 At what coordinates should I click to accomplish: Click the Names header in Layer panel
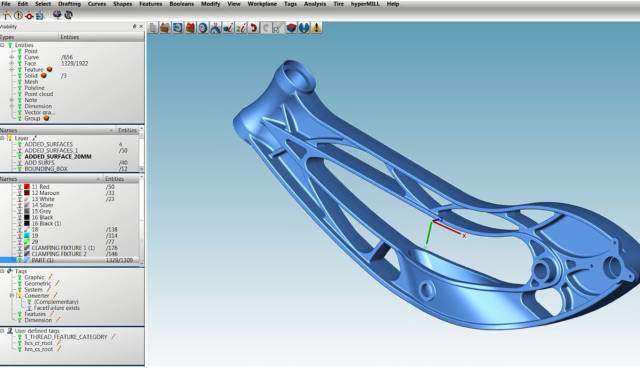coord(57,131)
